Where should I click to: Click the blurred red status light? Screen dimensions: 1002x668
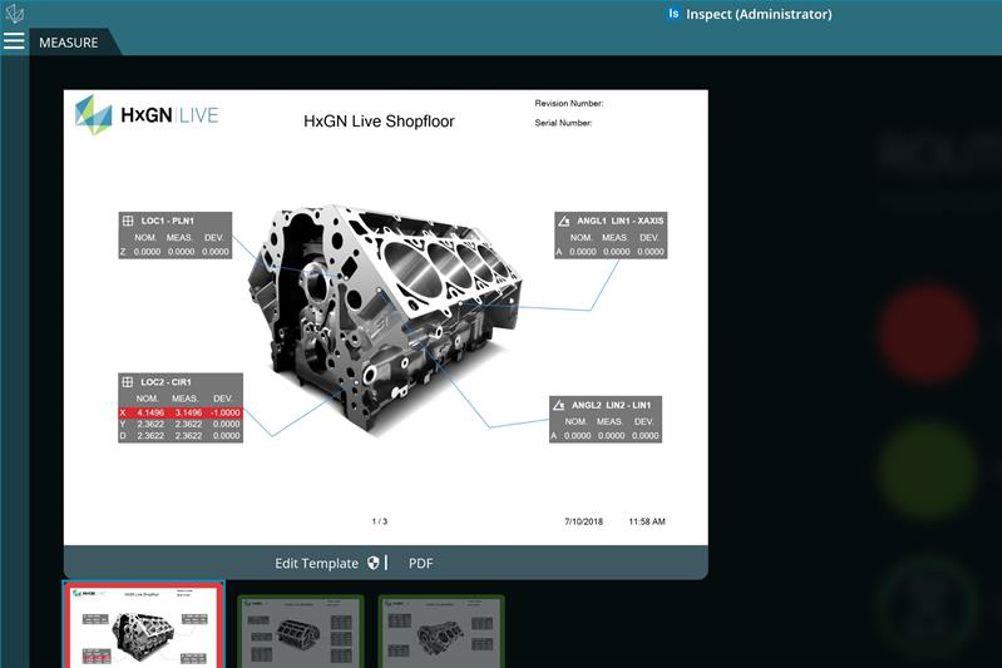(x=928, y=334)
